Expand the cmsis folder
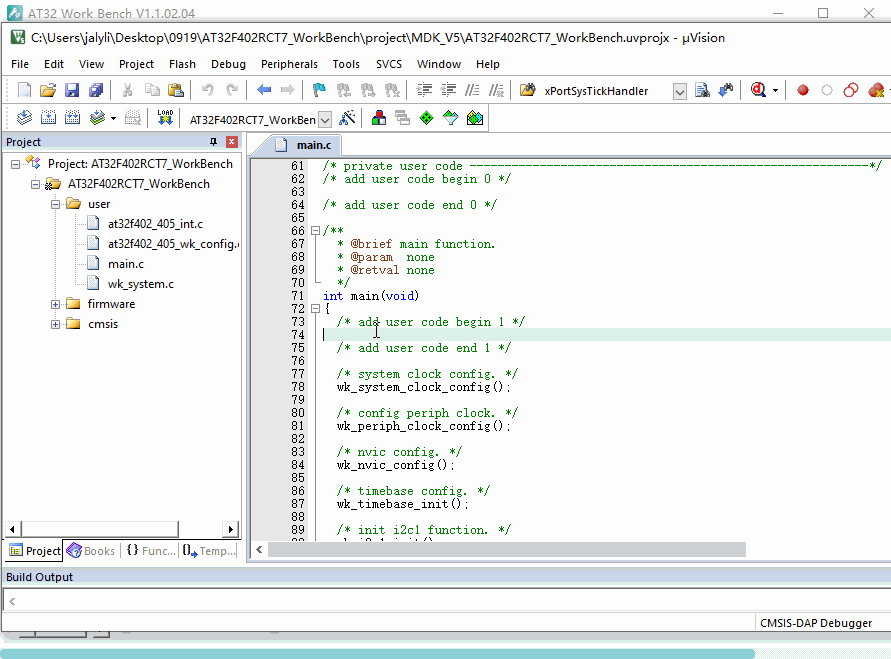 [x=55, y=324]
